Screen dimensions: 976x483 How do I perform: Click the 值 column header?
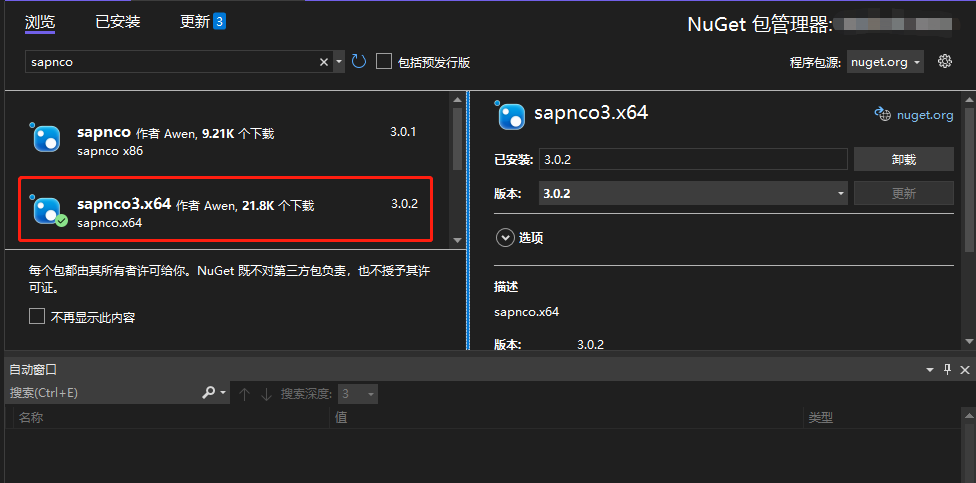coord(566,417)
